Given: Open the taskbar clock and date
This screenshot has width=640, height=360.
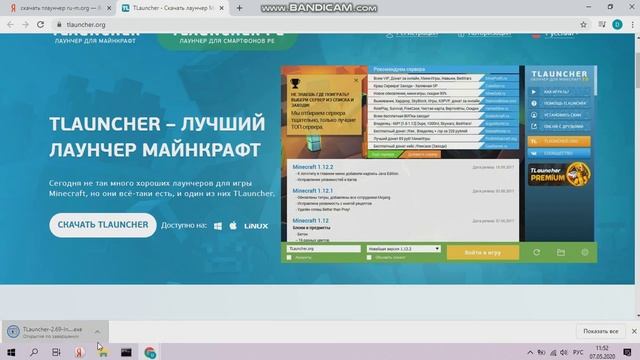Looking at the screenshot, I should click(602, 352).
